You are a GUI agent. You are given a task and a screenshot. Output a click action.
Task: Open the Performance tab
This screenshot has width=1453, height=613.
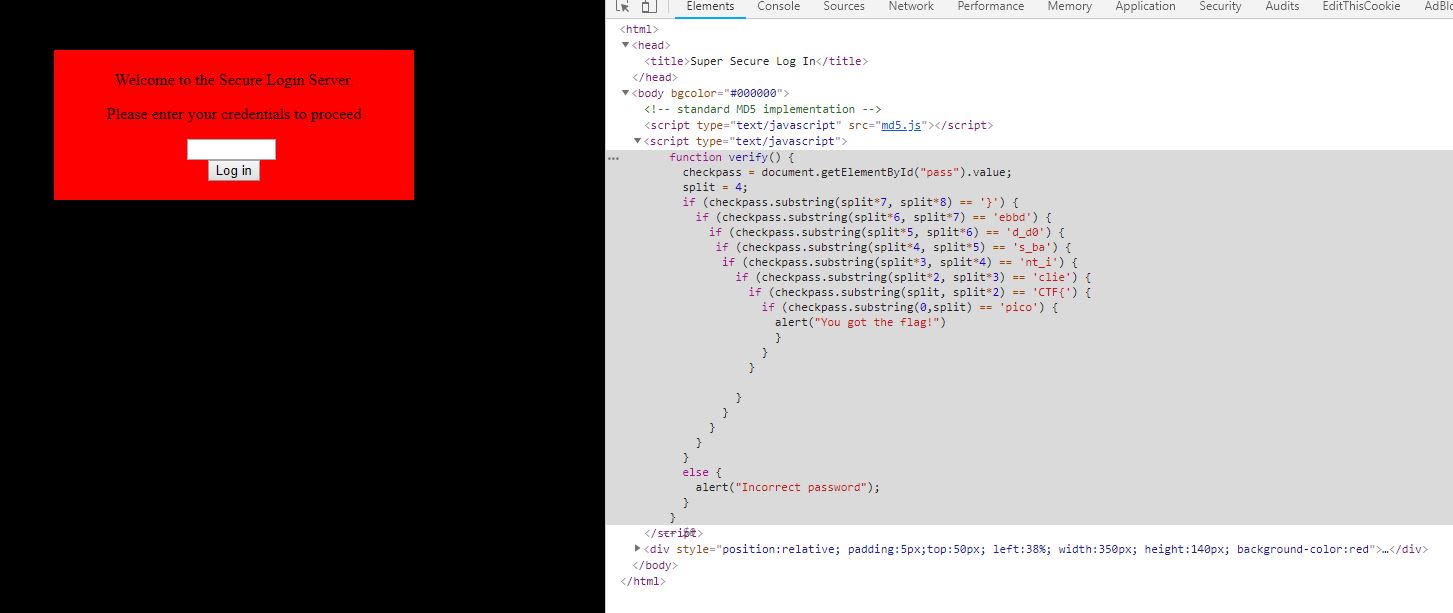[x=990, y=7]
